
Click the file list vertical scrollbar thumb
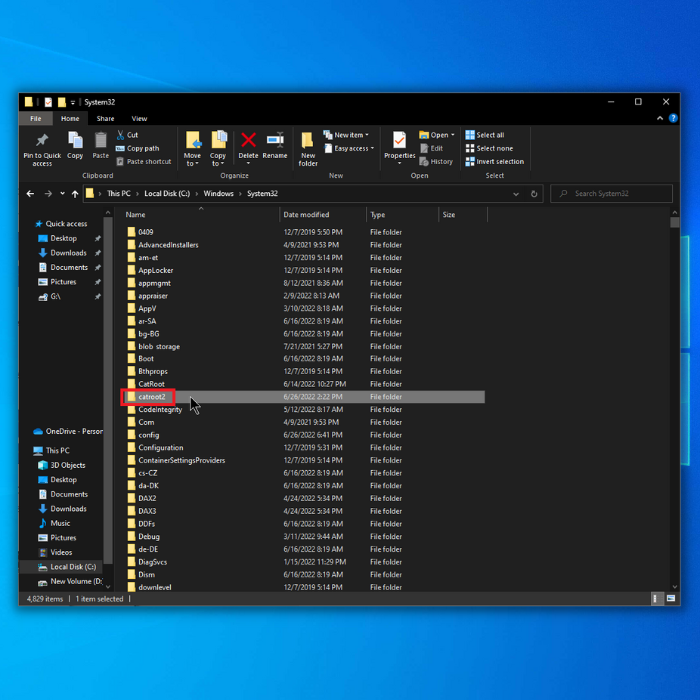point(675,222)
